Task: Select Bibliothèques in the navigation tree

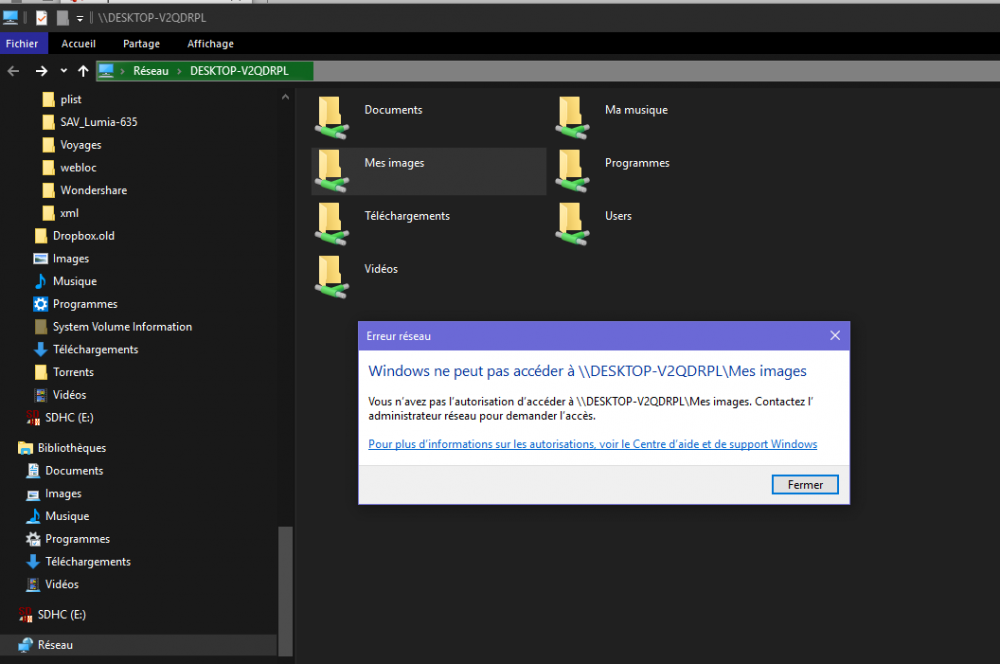Action: point(71,448)
